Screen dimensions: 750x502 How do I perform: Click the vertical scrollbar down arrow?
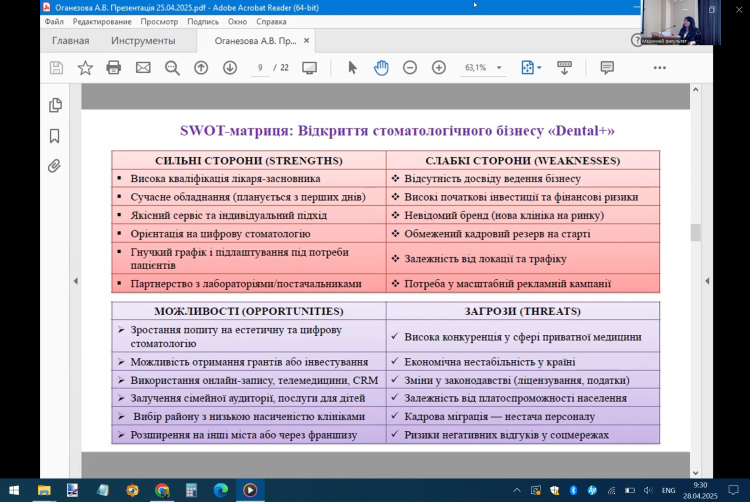pyautogui.click(x=696, y=473)
